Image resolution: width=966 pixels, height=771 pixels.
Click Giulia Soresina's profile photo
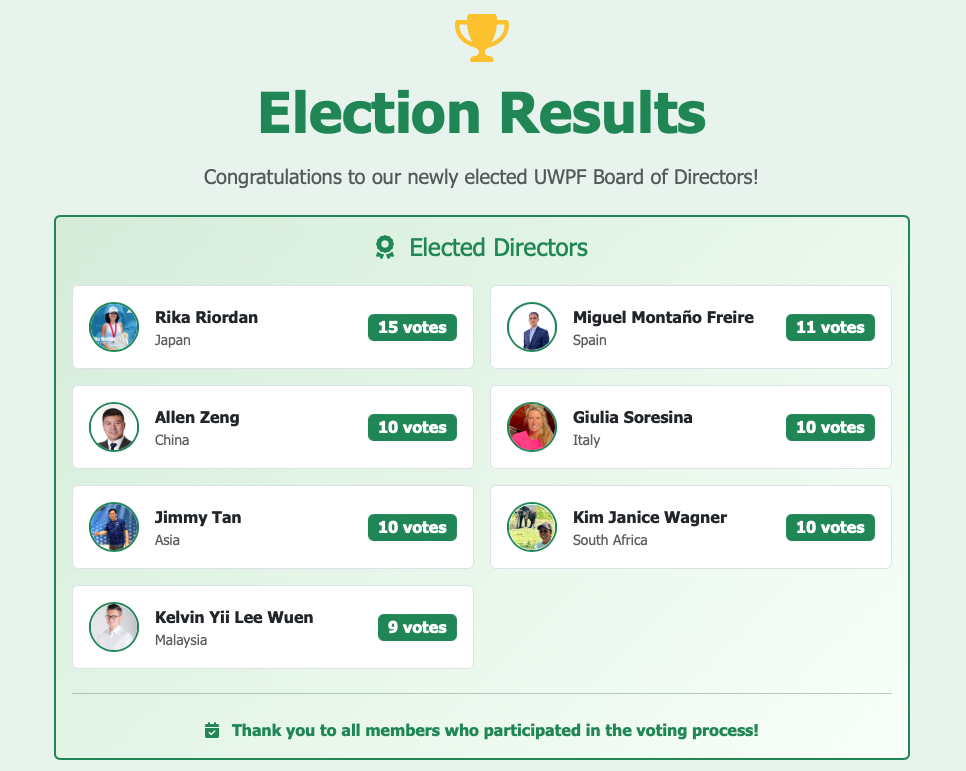pos(532,427)
